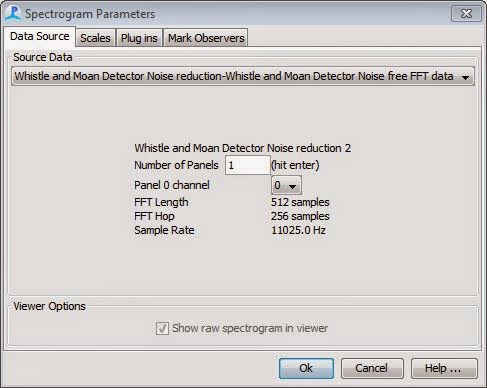
Task: Click the 'FFT Hop' label
Action: click(154, 216)
